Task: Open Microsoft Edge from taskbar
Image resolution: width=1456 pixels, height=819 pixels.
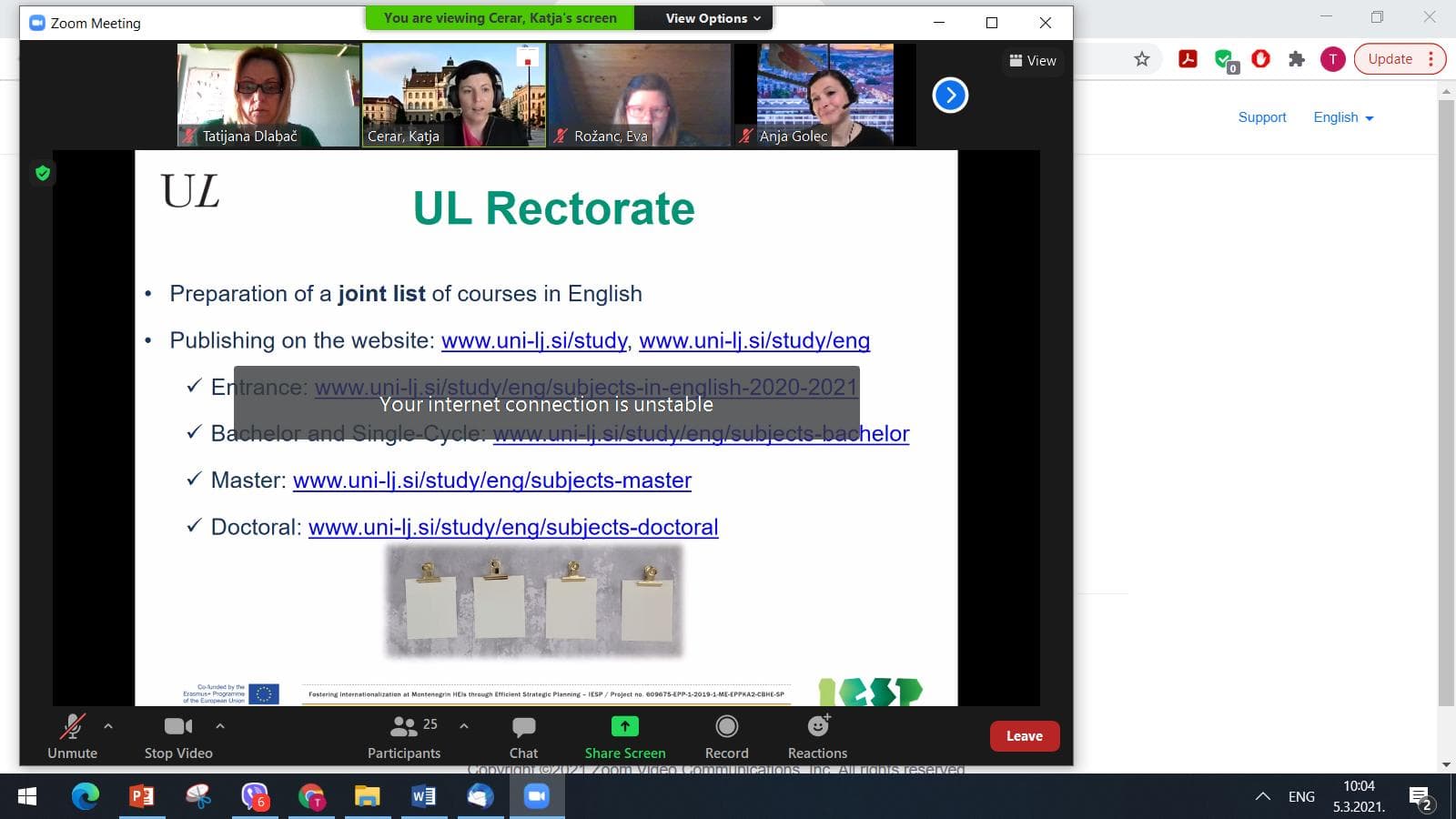Action: tap(86, 797)
